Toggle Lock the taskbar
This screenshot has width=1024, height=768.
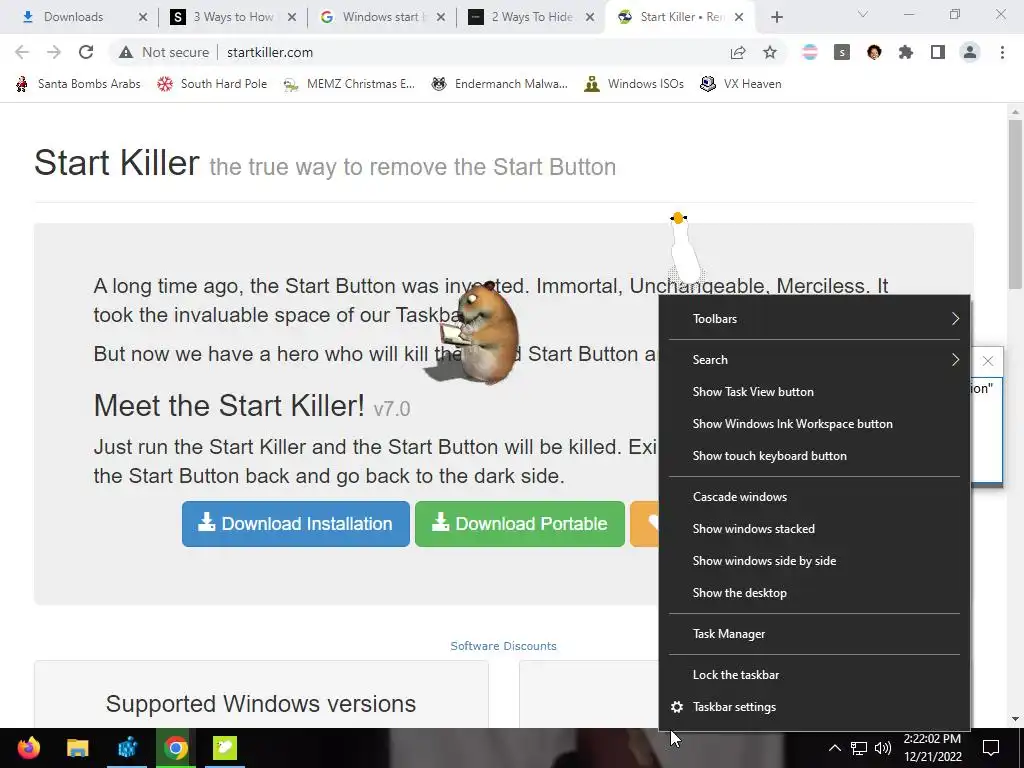tap(814, 675)
